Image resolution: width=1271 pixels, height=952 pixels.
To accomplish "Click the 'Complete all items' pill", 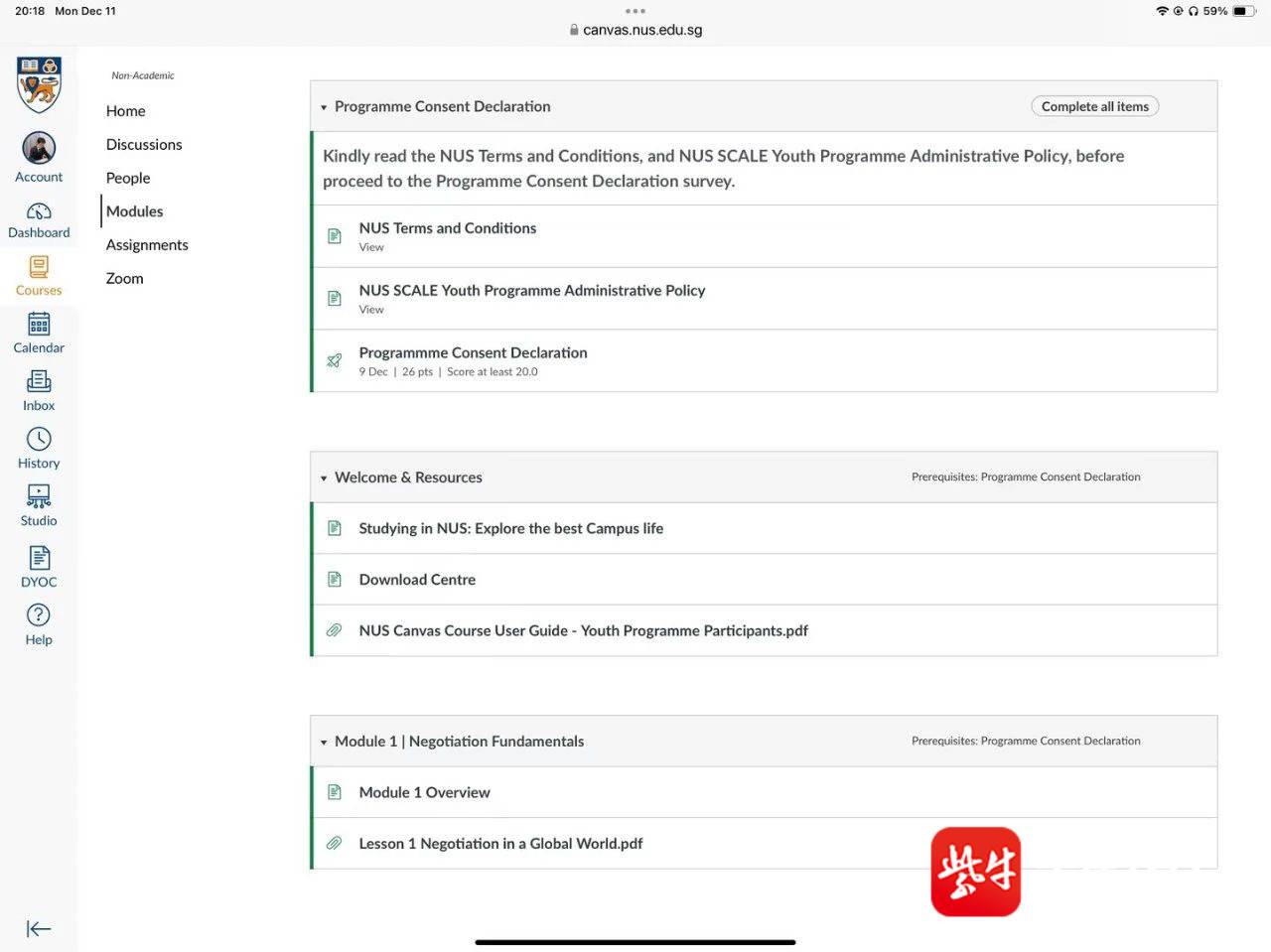I will click(x=1094, y=106).
